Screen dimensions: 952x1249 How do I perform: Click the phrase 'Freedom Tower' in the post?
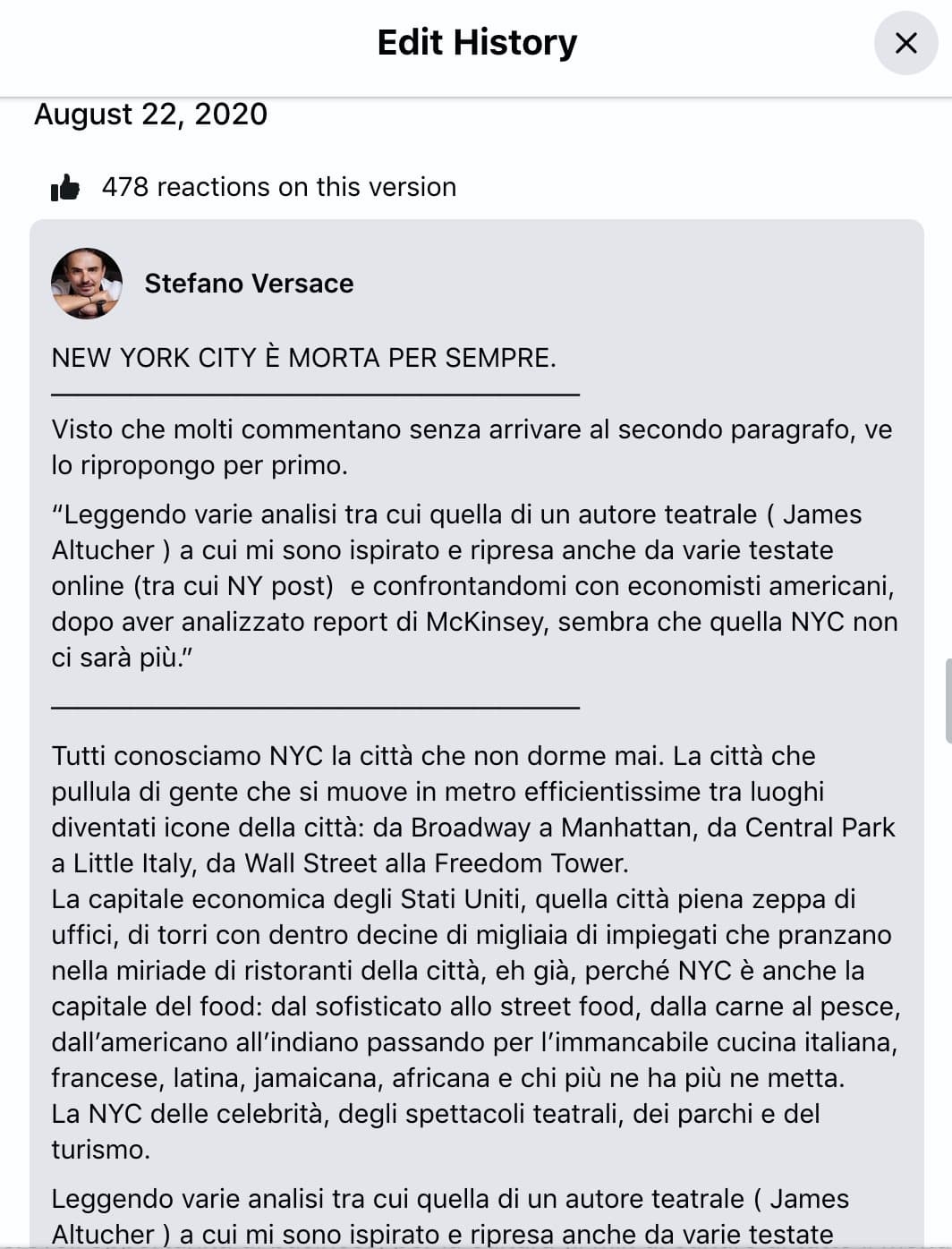pyautogui.click(x=529, y=863)
